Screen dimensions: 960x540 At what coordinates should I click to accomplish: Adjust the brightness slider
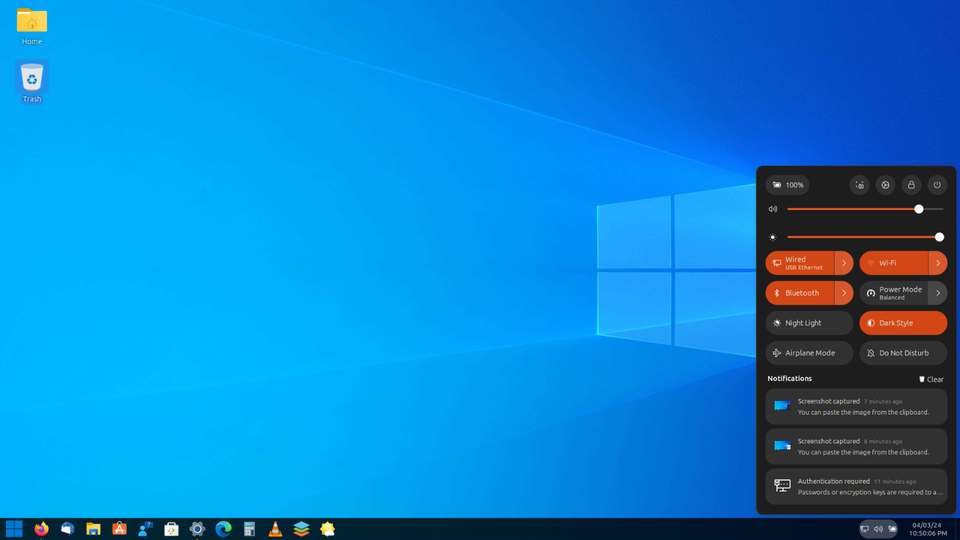tap(864, 237)
